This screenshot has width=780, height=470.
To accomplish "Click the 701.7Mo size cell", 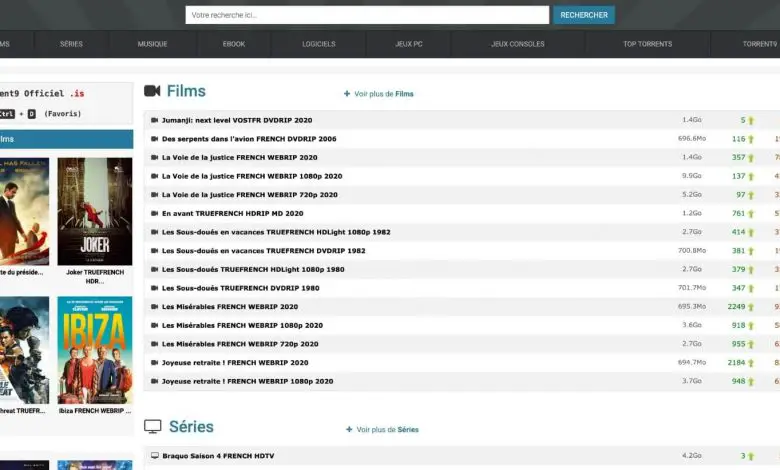I will [x=692, y=287].
